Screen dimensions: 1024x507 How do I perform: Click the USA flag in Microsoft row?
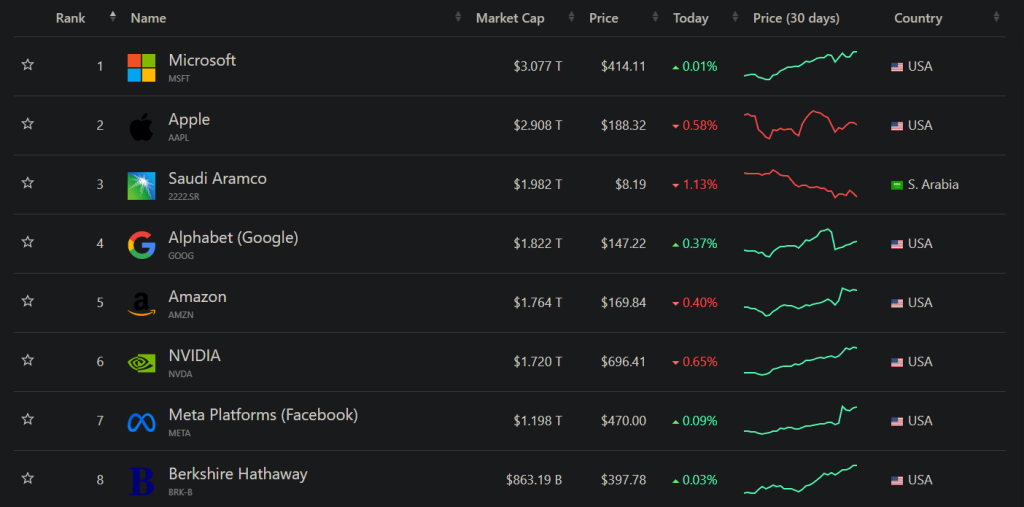897,67
